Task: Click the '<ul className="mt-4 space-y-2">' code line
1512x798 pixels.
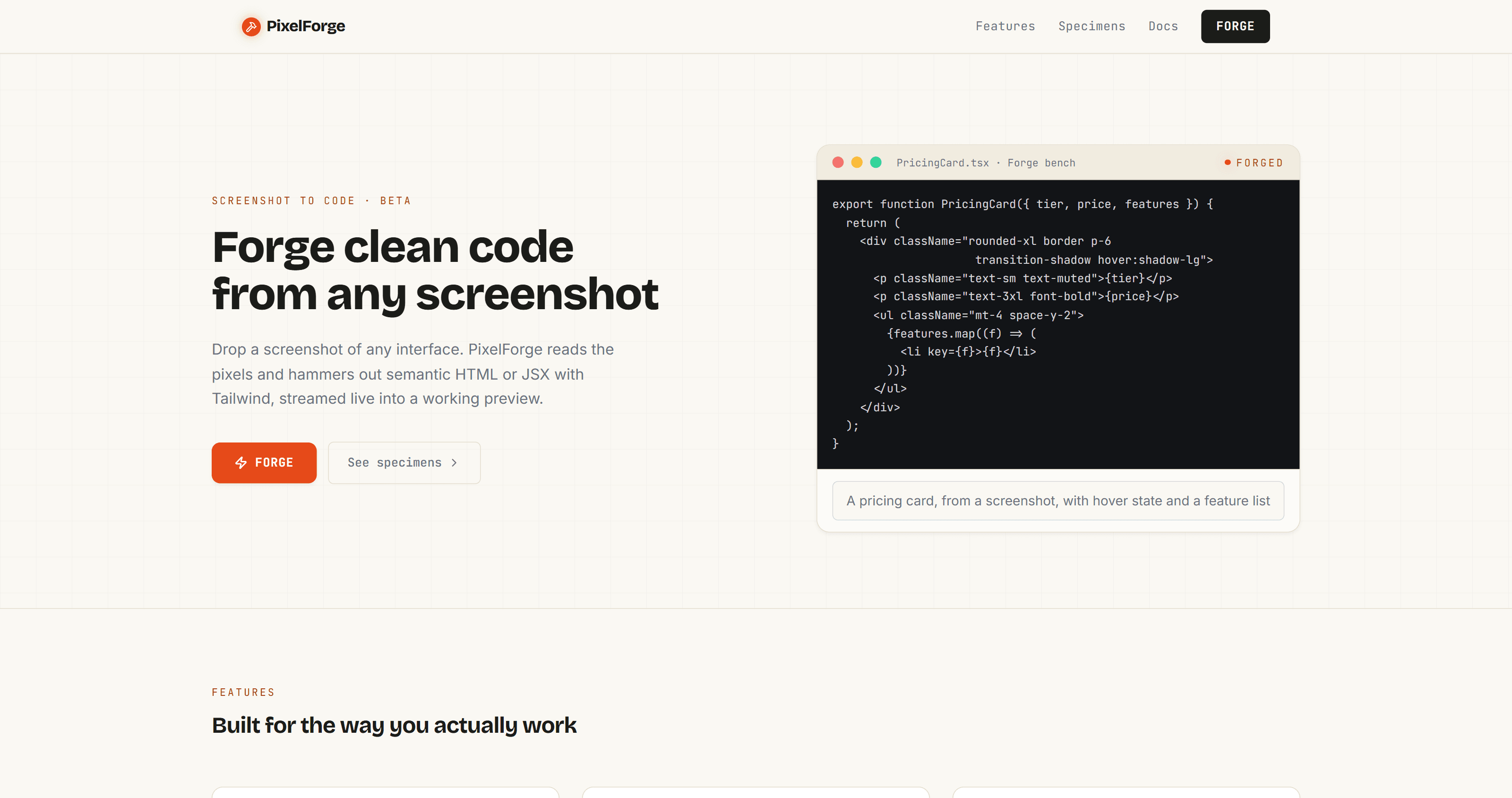Action: (979, 315)
